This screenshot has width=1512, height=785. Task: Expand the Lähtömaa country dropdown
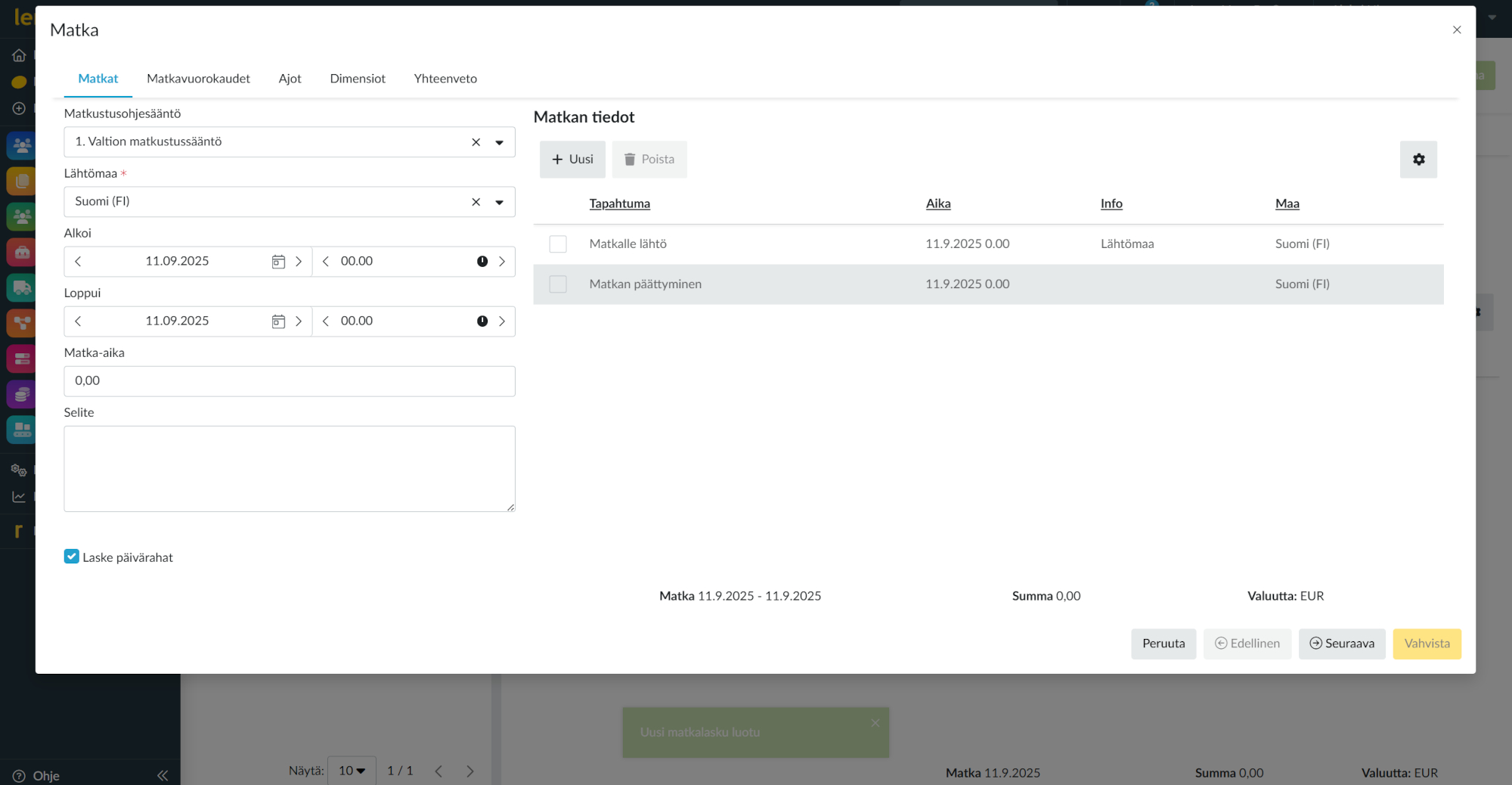pyautogui.click(x=499, y=202)
